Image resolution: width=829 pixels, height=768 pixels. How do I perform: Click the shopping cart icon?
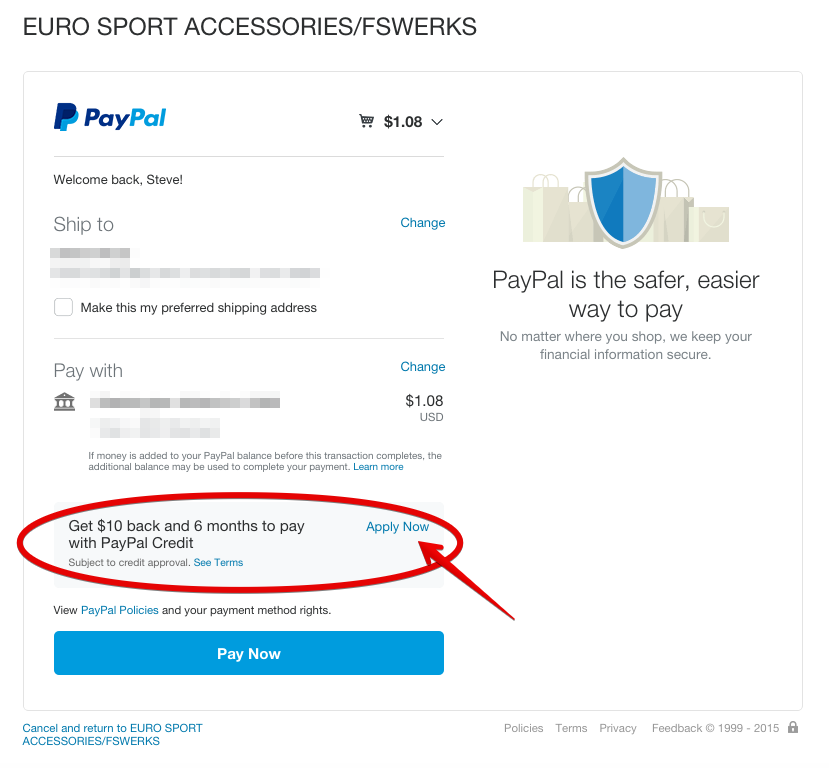[x=367, y=122]
